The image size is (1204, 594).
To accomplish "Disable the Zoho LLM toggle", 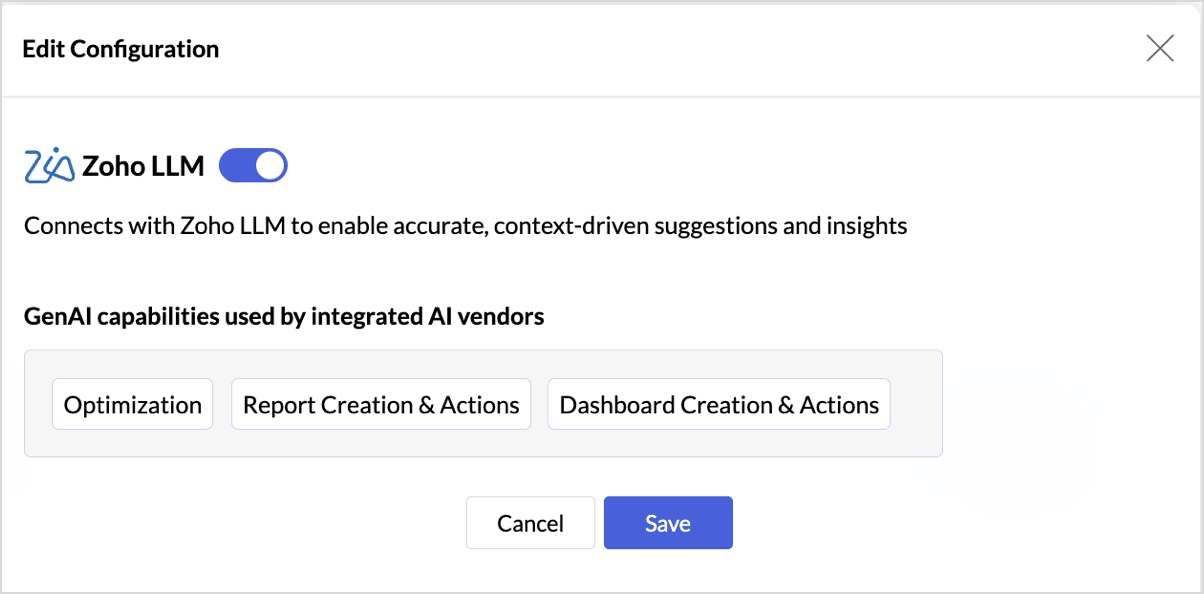I will pyautogui.click(x=253, y=166).
